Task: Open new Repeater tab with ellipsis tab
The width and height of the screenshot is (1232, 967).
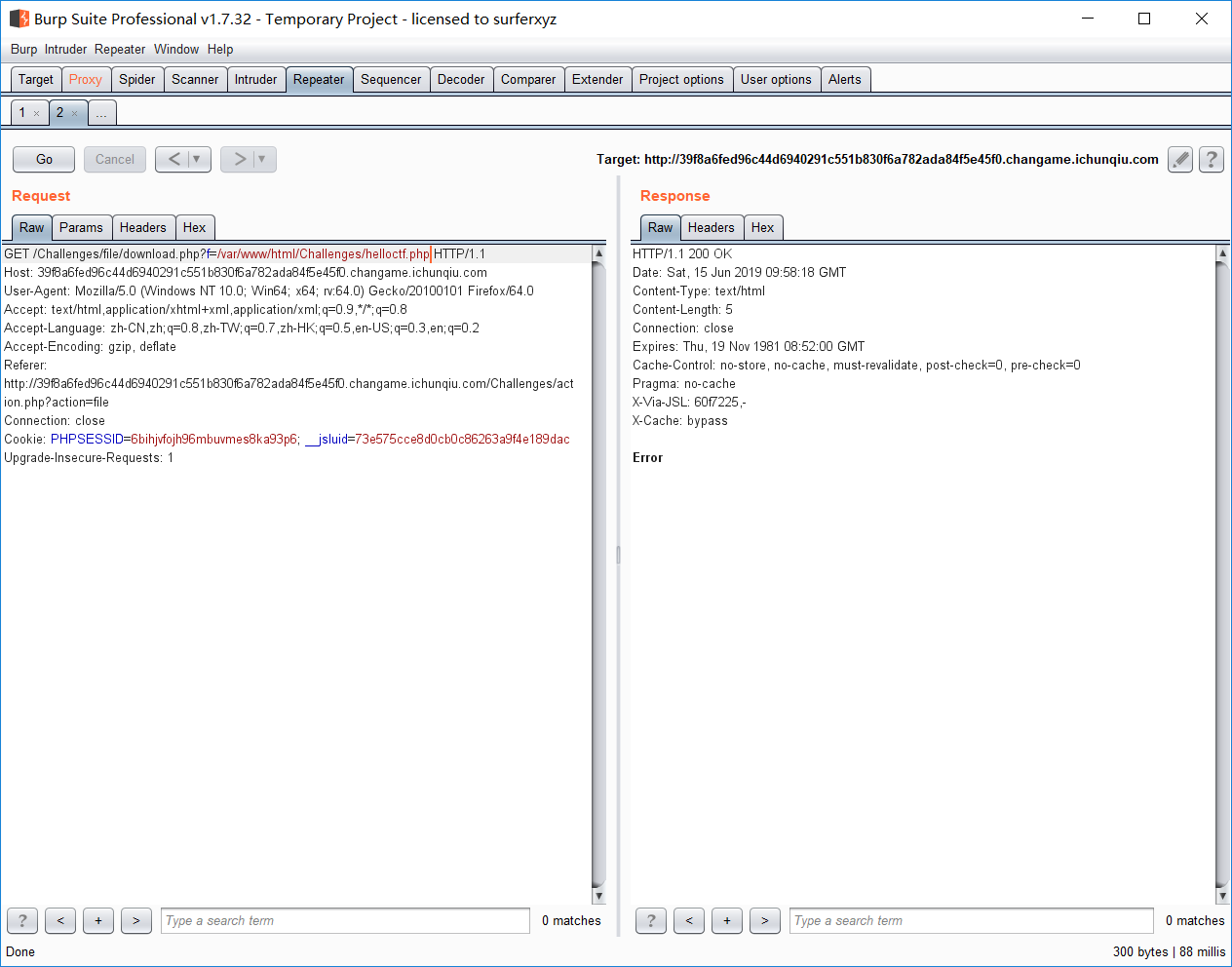Action: [x=101, y=113]
